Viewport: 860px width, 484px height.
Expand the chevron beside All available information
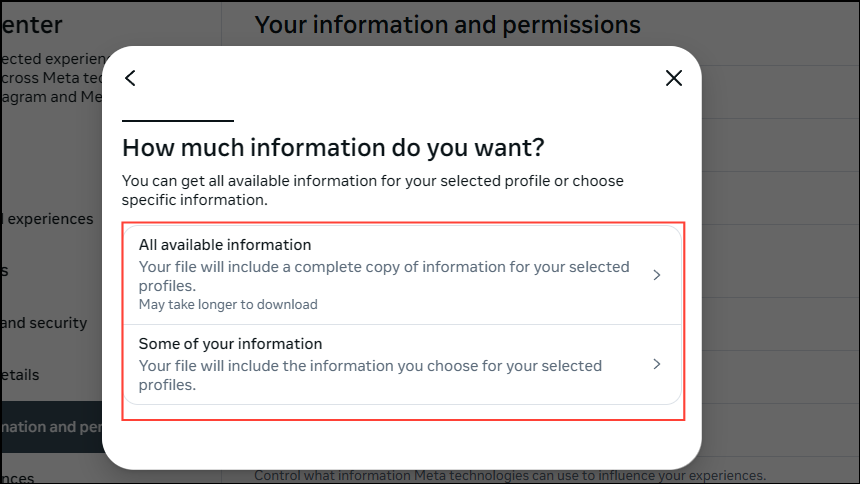coord(657,275)
